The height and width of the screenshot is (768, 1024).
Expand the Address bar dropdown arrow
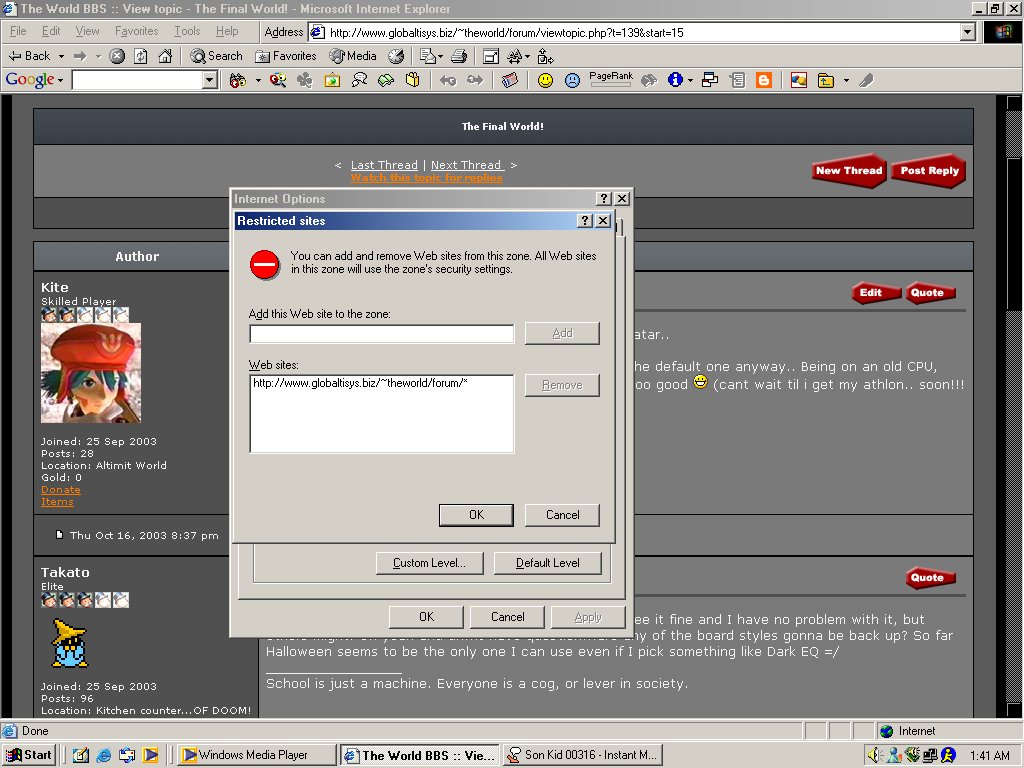[967, 32]
